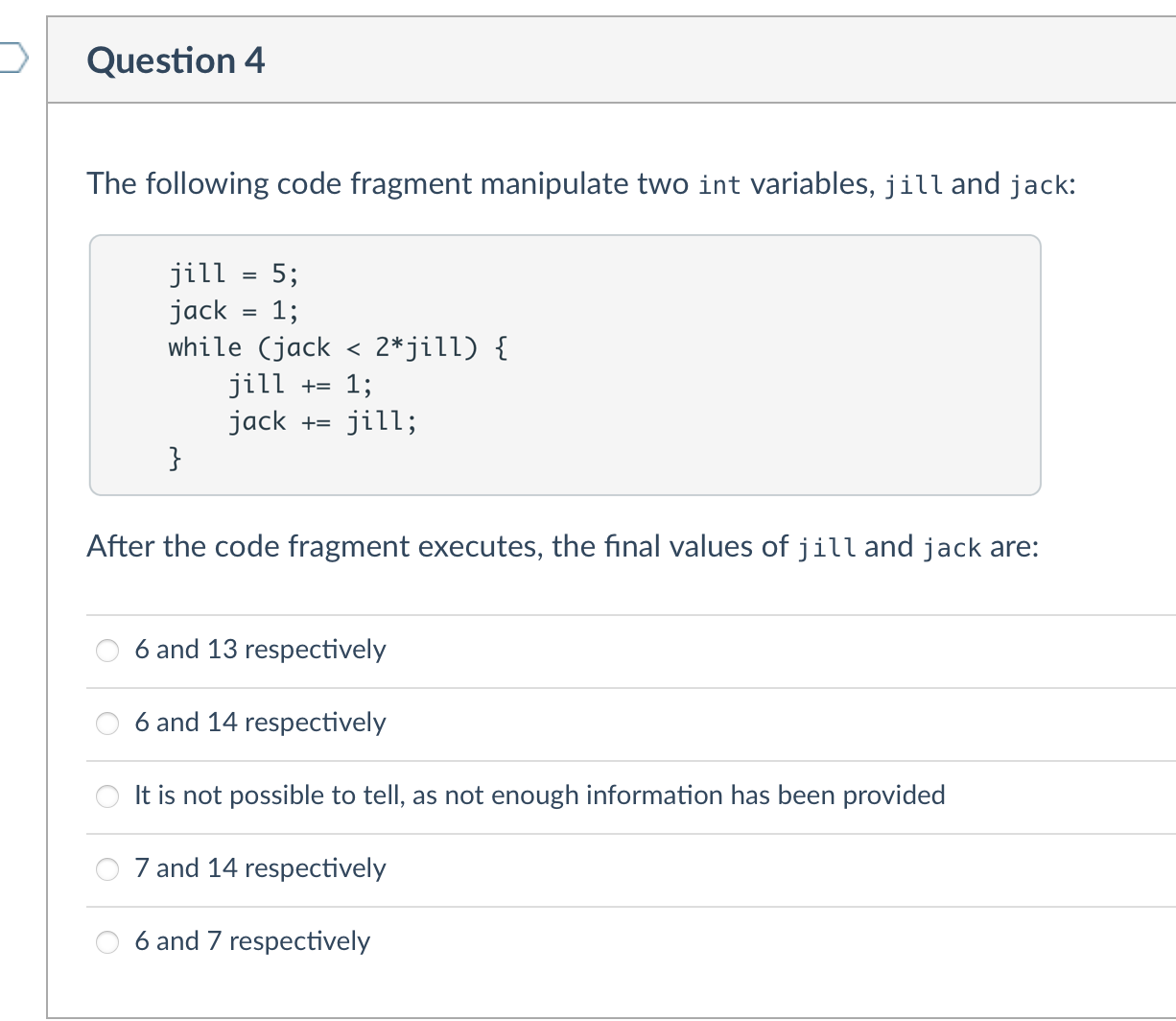Choose the 6 and 14 radio button

(x=108, y=724)
